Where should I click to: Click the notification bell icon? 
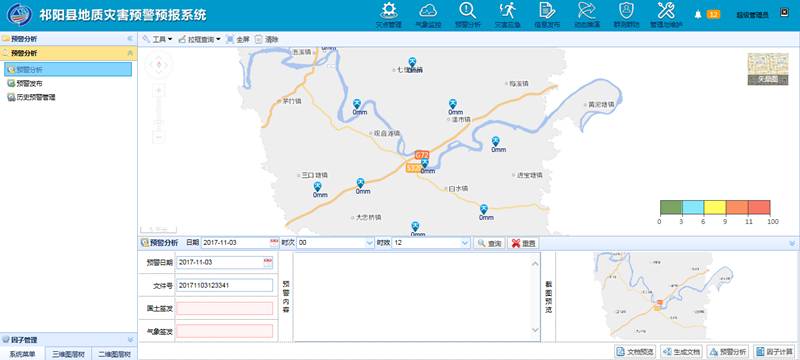tap(698, 15)
